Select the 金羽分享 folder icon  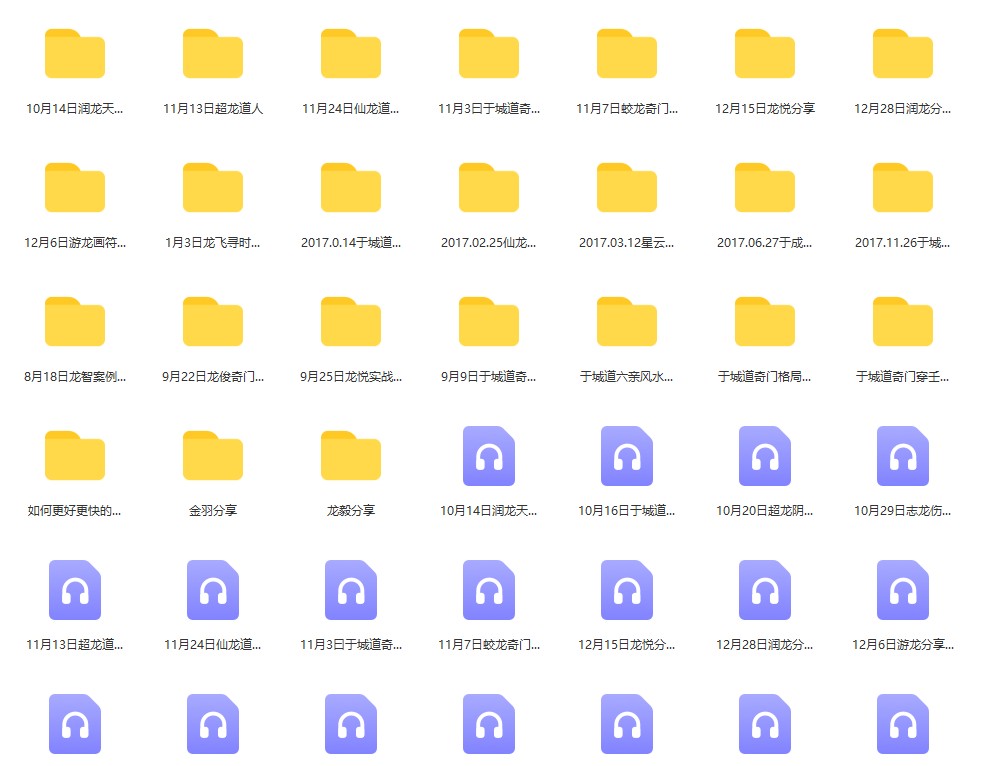[212, 456]
